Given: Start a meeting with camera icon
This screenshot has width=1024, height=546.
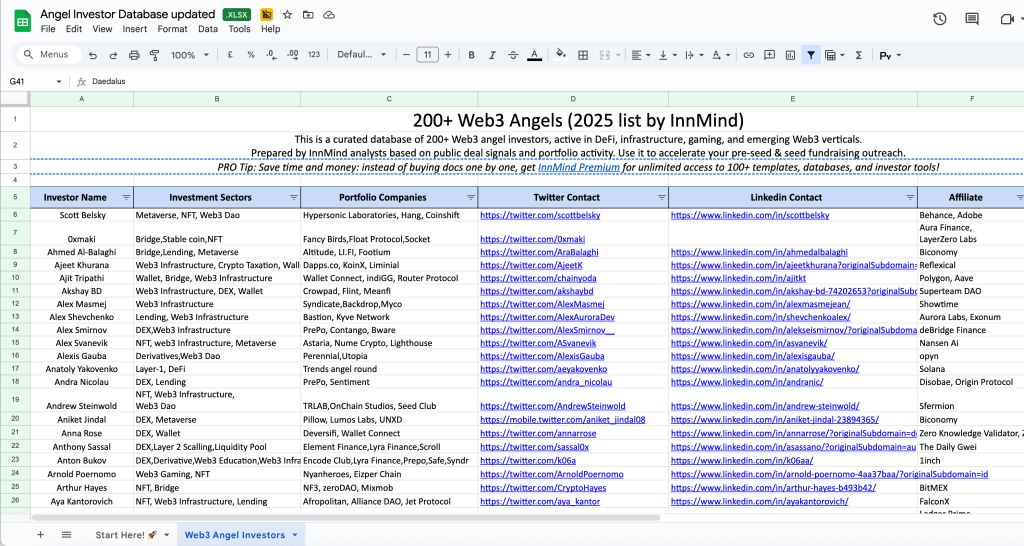Looking at the screenshot, I should [1006, 19].
